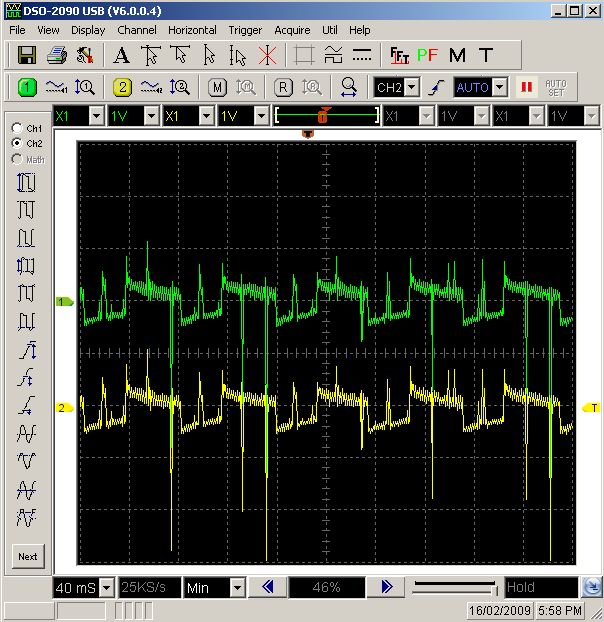Viewport: 604px width, 622px height.
Task: Click the horizontal zoom magnifier icon
Action: [349, 87]
